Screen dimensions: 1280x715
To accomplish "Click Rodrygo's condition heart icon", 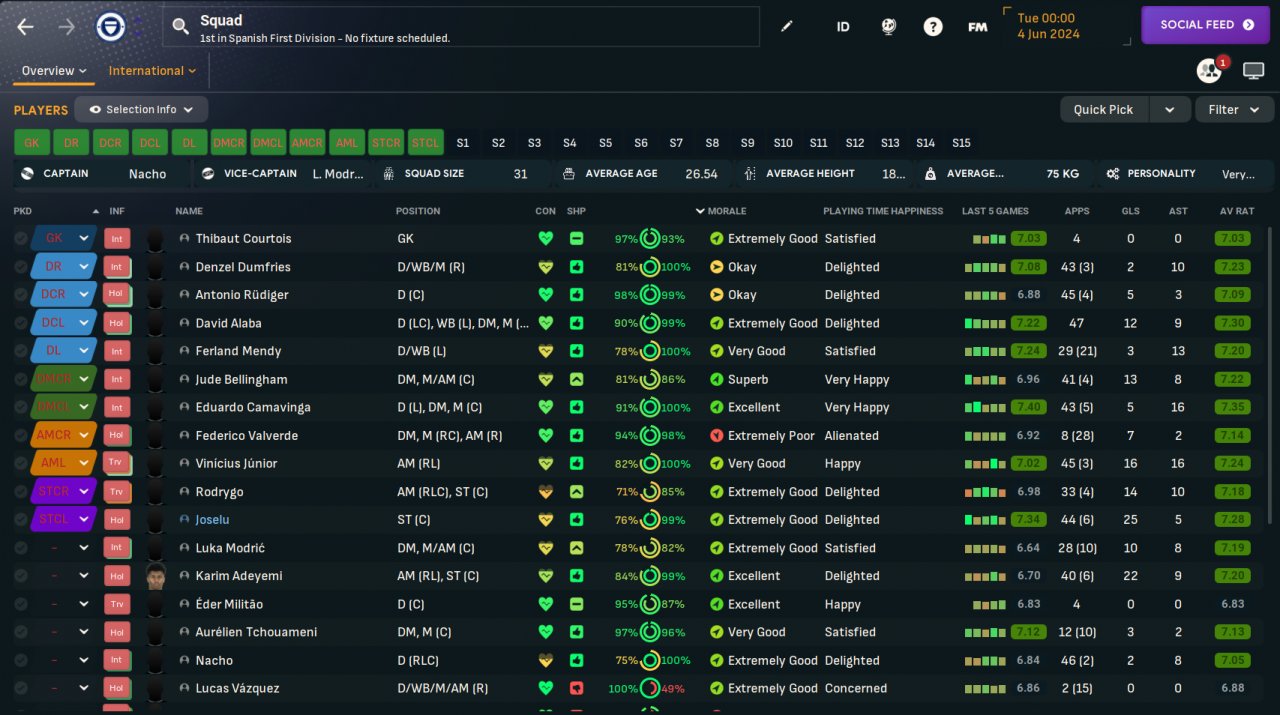I will click(x=545, y=492).
